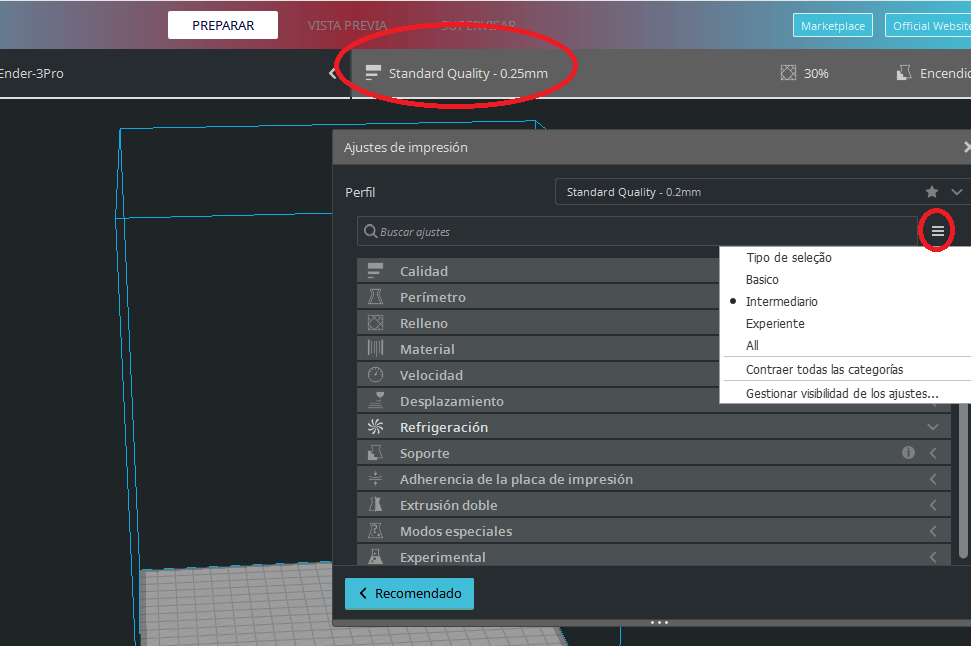
Task: Open the Marketplace button
Action: 833,26
